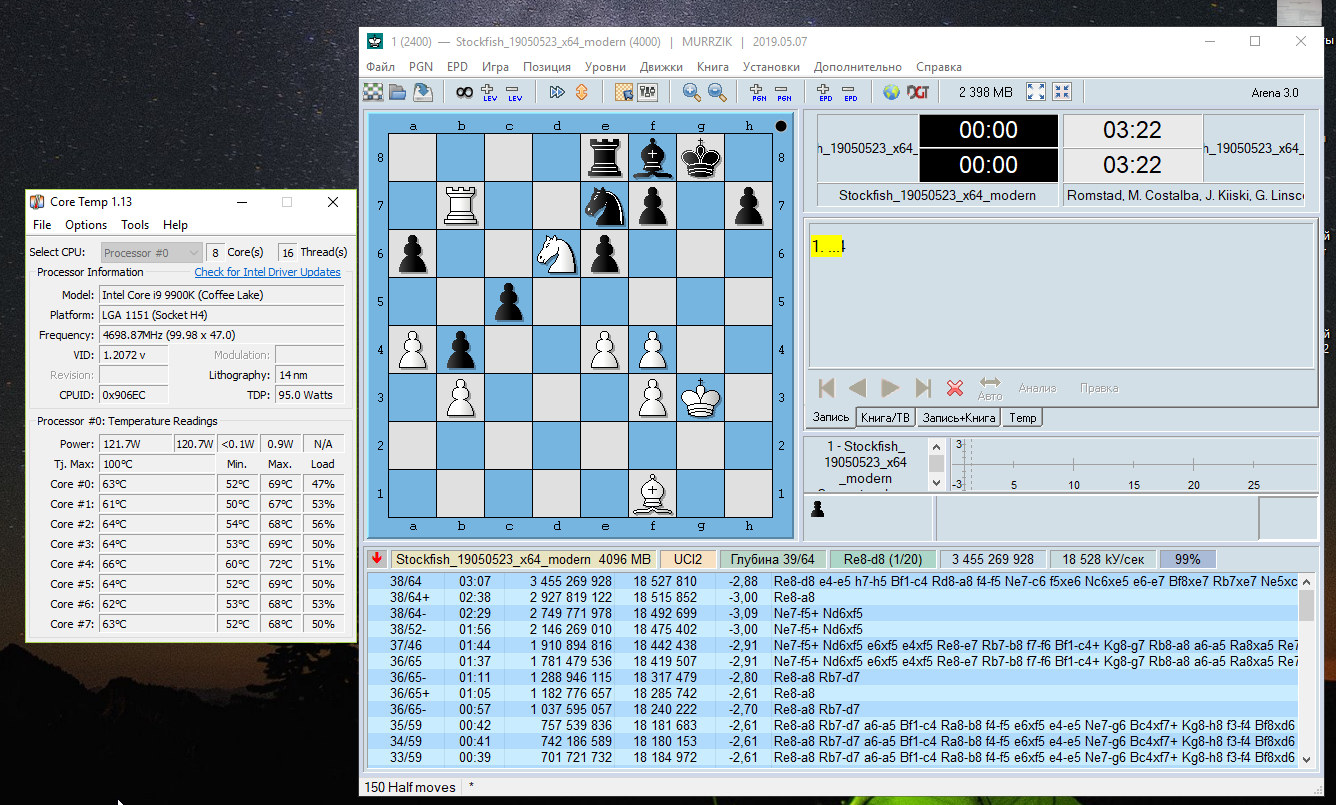Jump to game start button
This screenshot has height=805, width=1336.
[x=826, y=388]
